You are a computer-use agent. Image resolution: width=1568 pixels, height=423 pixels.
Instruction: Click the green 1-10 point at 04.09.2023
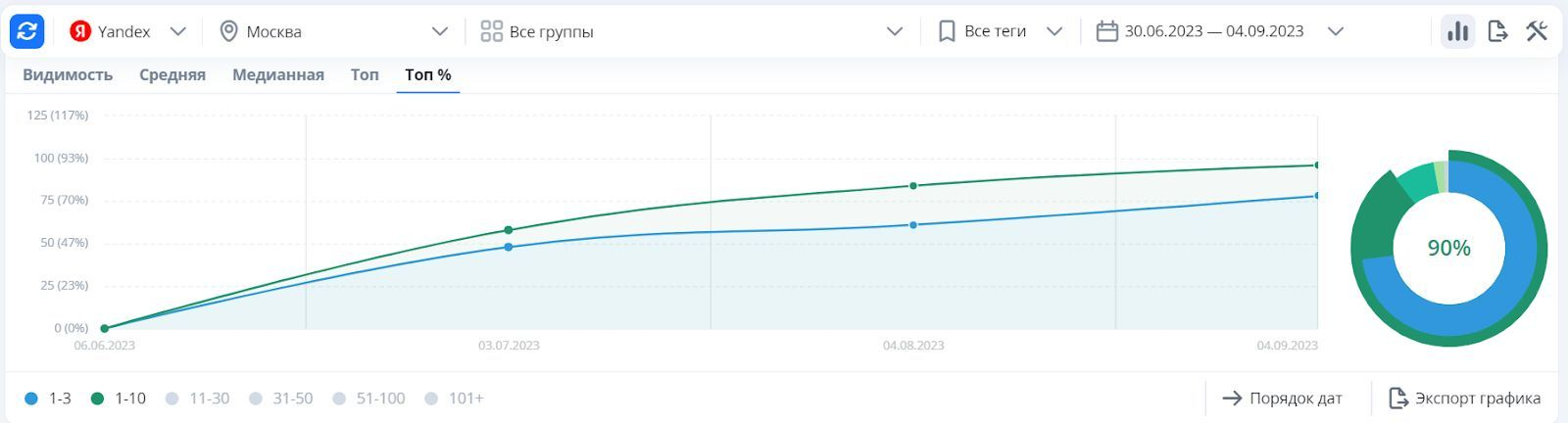[x=1317, y=165]
